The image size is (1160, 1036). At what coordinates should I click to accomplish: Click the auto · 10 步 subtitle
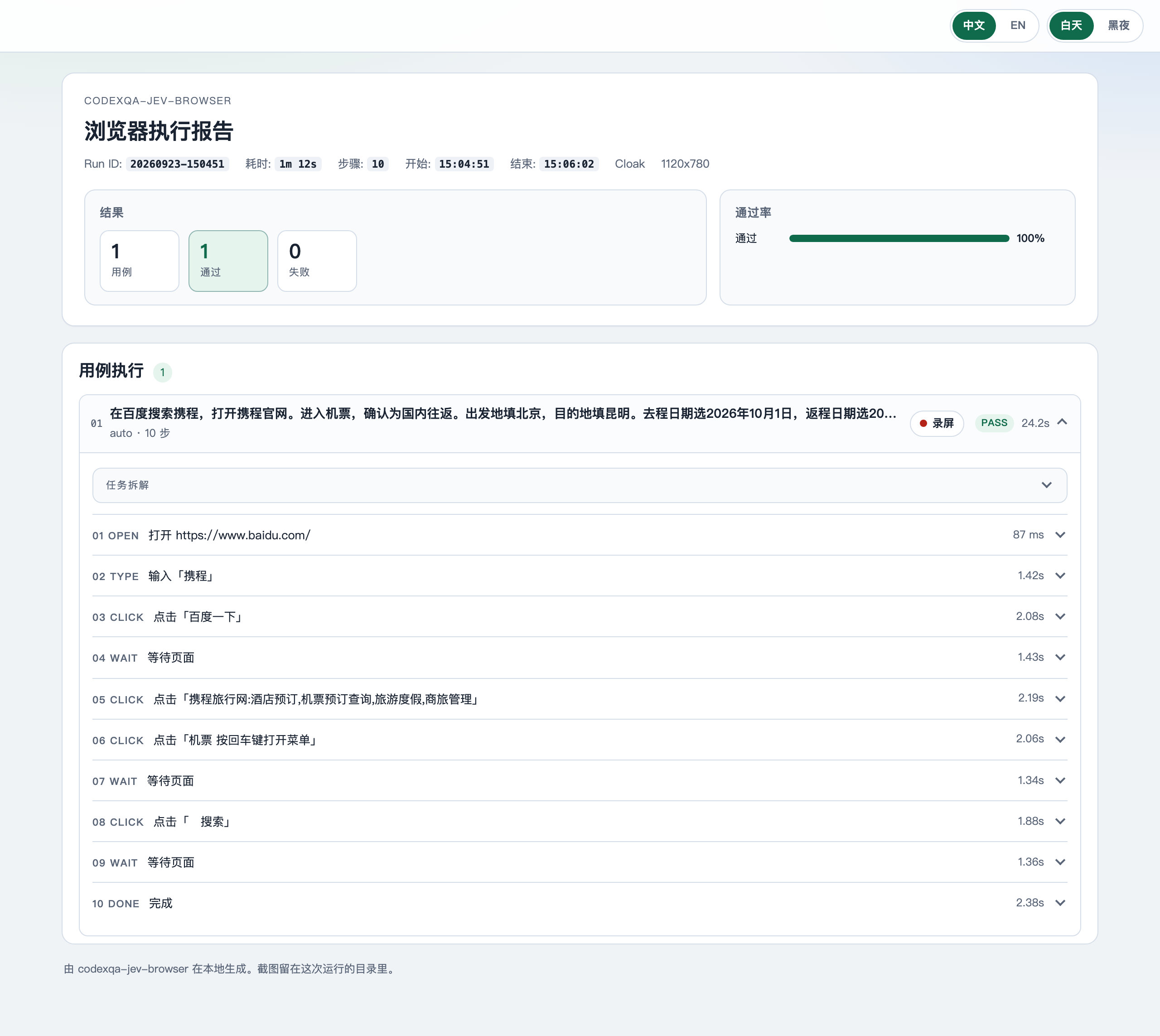tap(140, 433)
